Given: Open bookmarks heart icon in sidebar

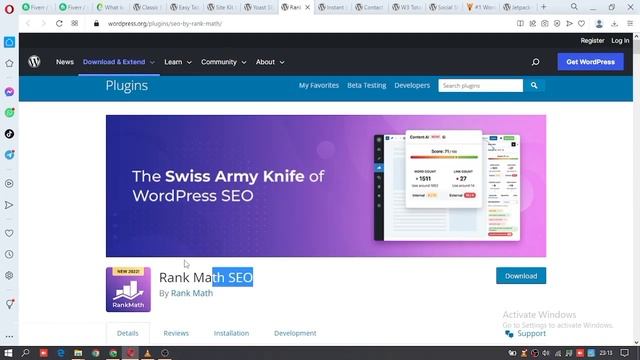Looking at the screenshot, I should 9,233.
